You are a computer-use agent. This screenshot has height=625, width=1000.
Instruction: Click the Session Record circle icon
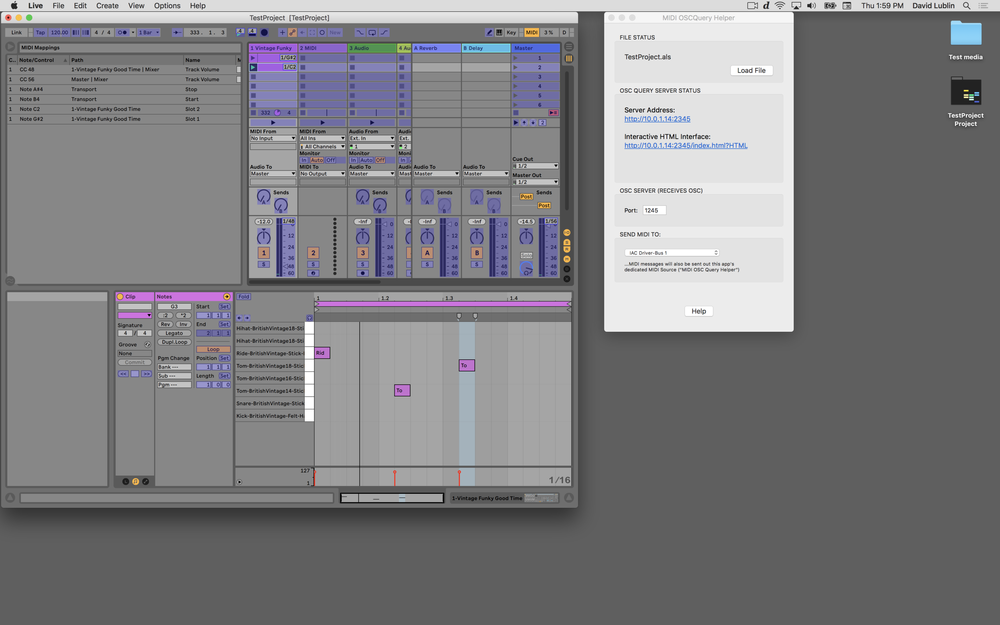pos(322,32)
